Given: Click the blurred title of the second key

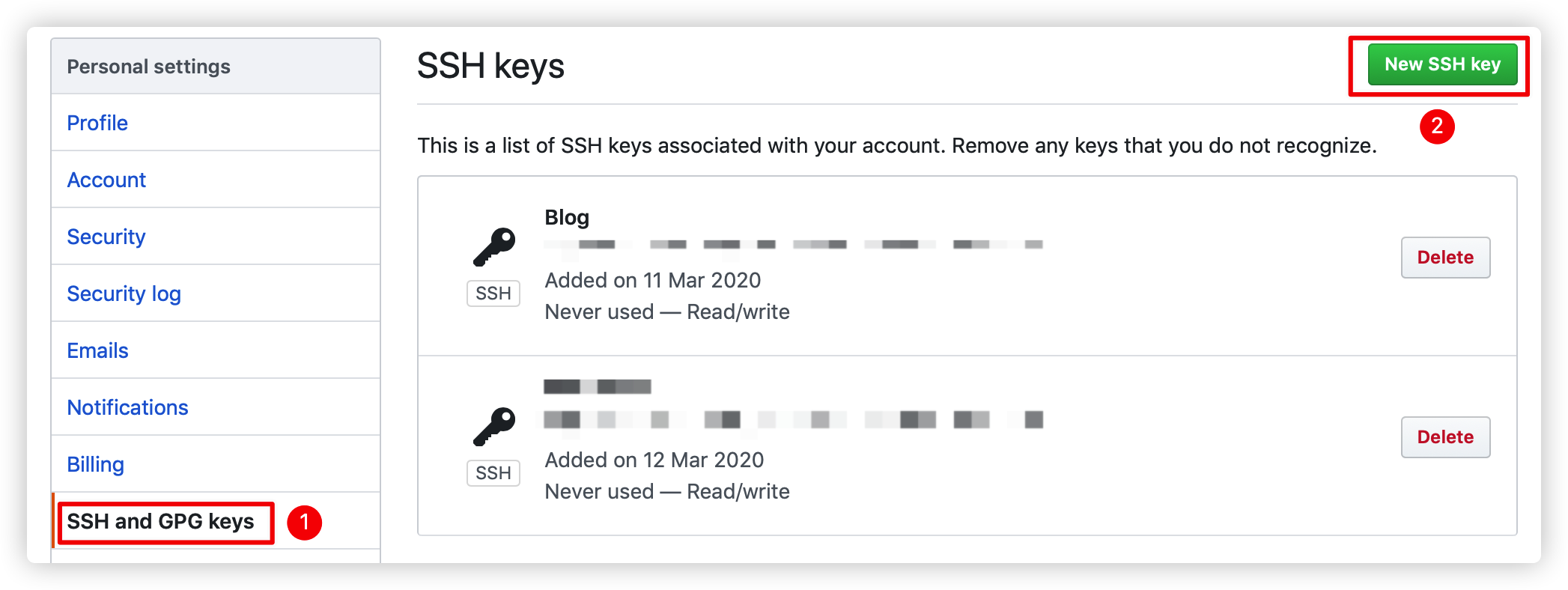Looking at the screenshot, I should click(x=597, y=386).
